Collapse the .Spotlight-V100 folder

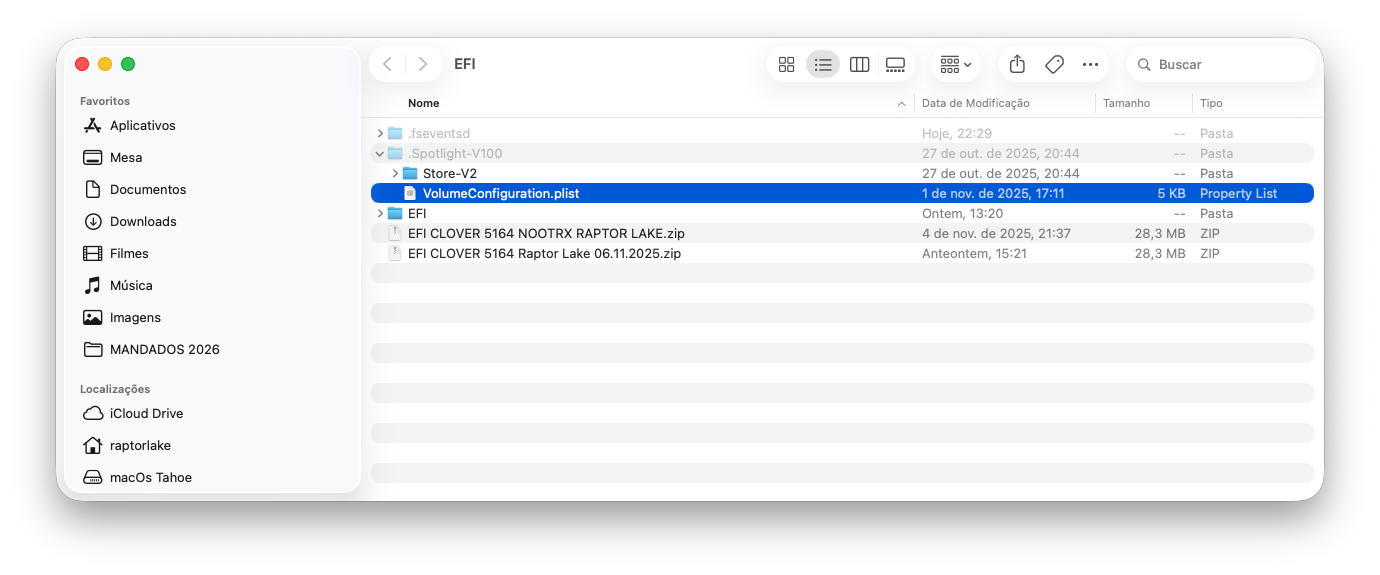[x=380, y=153]
